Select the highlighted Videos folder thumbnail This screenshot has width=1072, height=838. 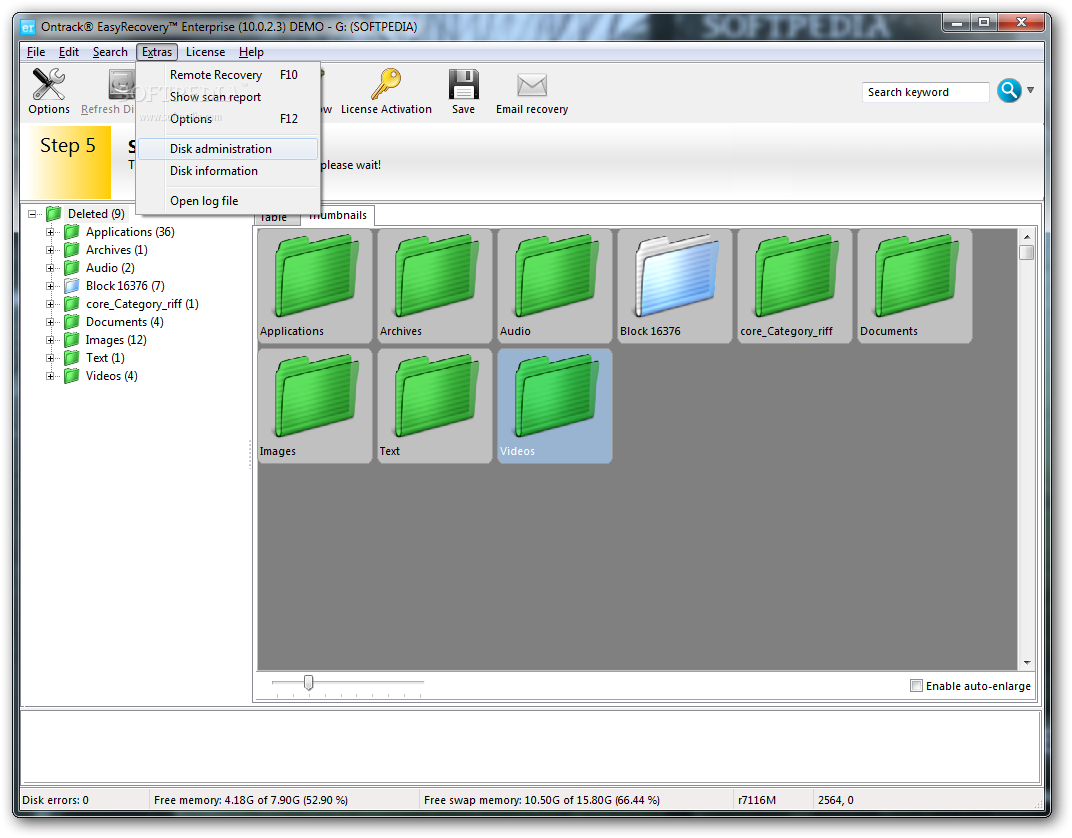[x=555, y=406]
